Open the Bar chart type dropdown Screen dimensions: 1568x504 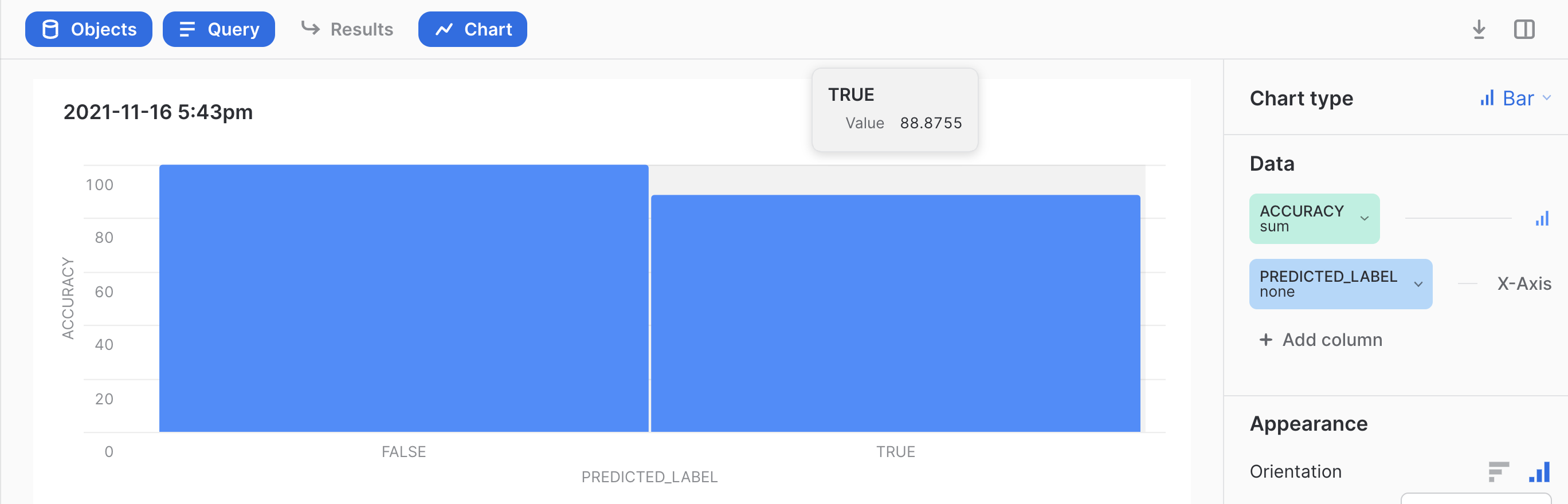click(1516, 99)
